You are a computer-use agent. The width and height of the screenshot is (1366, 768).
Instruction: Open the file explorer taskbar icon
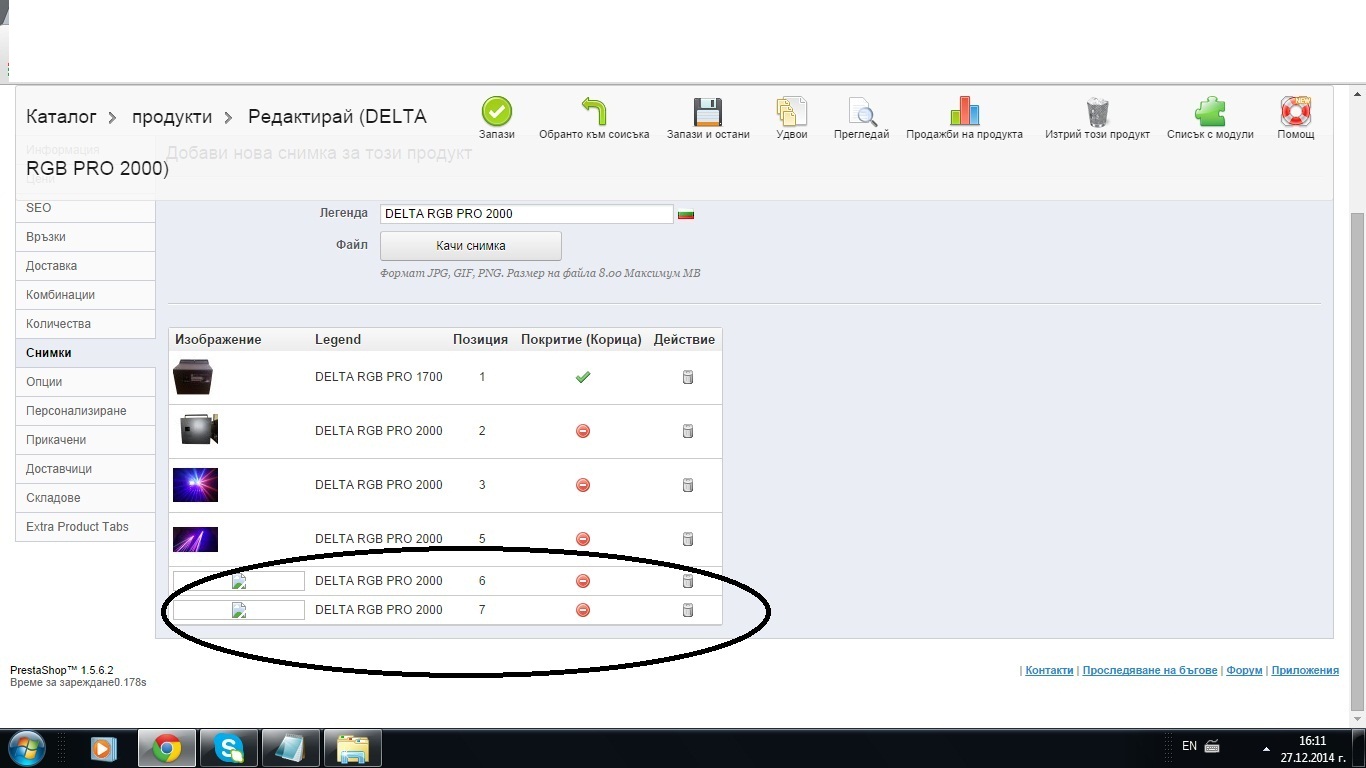[x=353, y=748]
